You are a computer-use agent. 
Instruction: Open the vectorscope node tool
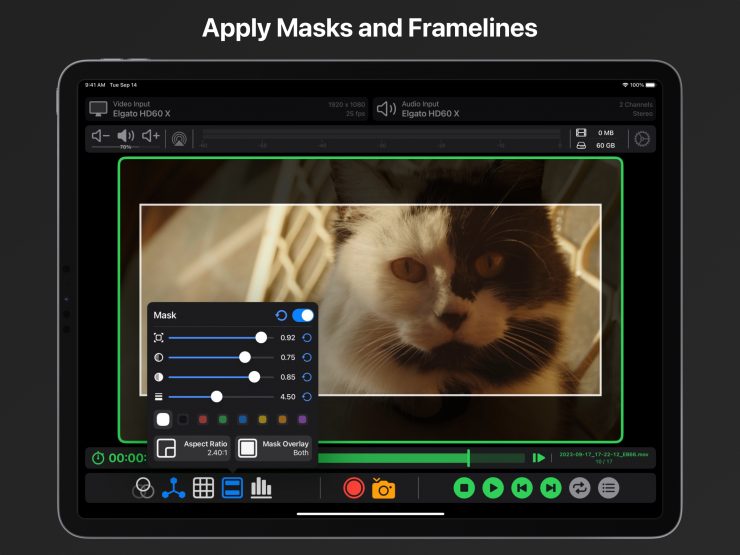click(174, 488)
